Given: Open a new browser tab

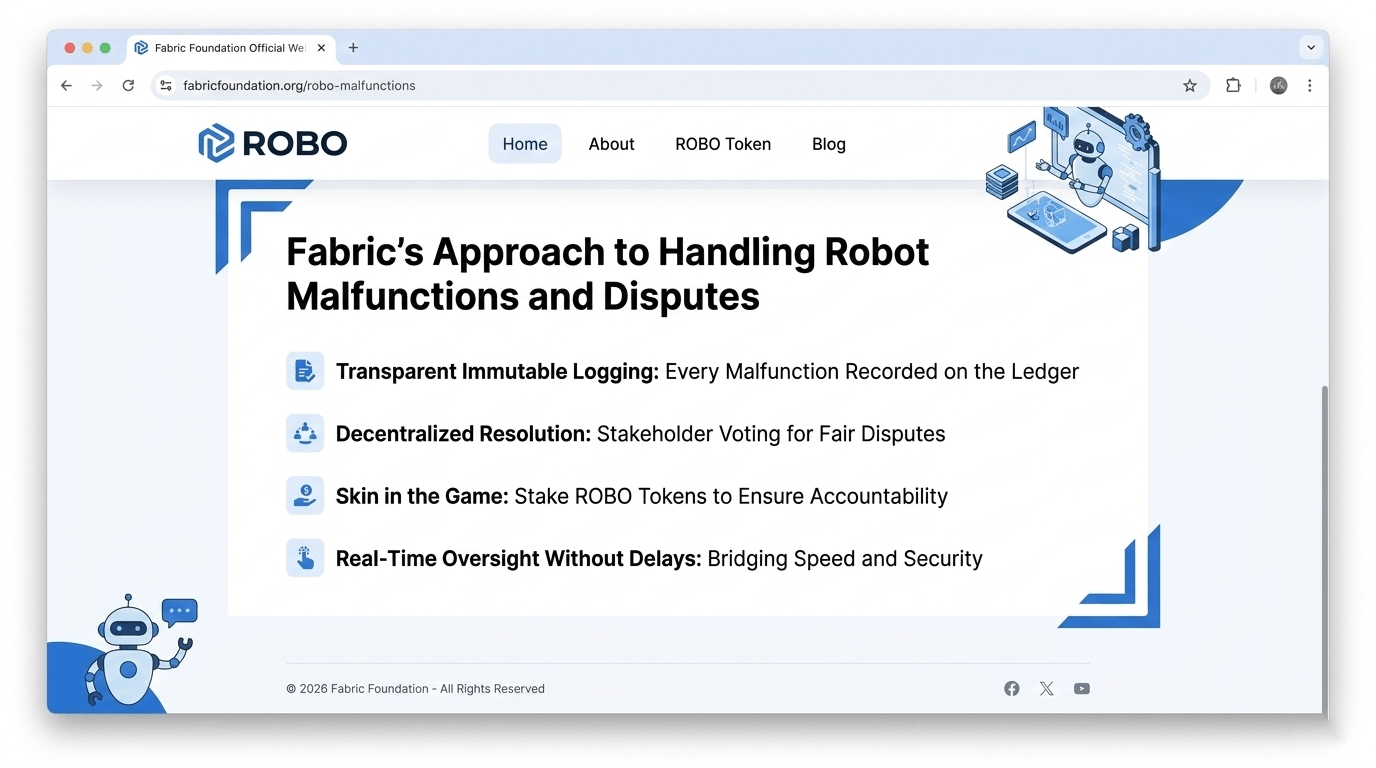Looking at the screenshot, I should tap(353, 48).
